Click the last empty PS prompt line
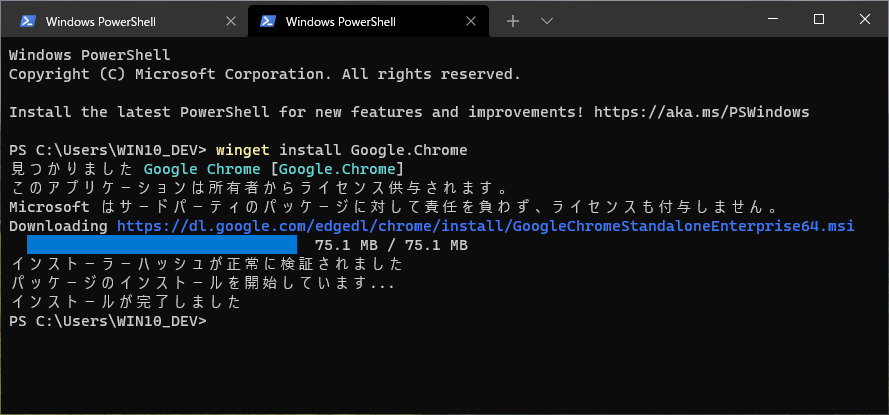The image size is (889, 415). 108,321
